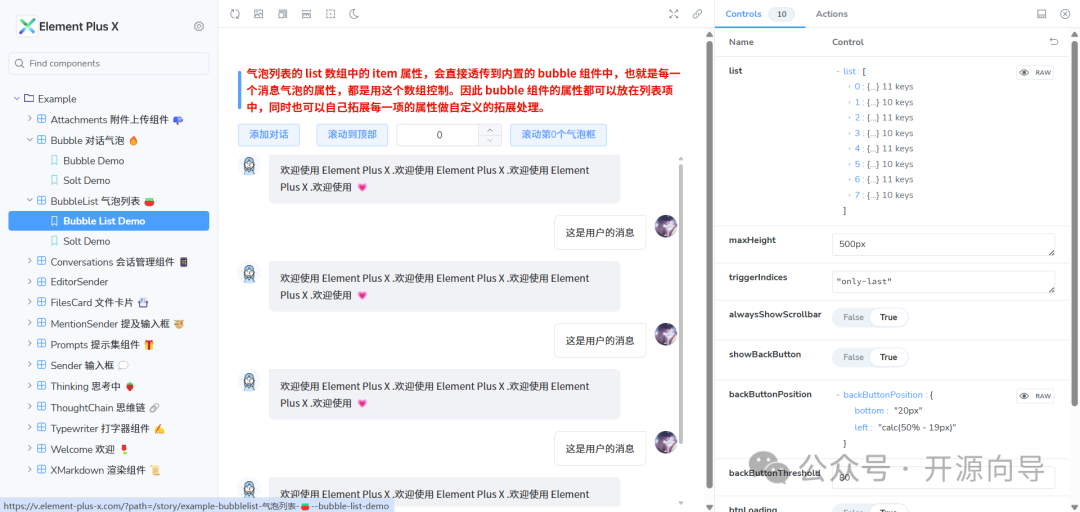This screenshot has height=512, width=1080.
Task: Toggle RAW view for backButtonPosition control
Action: pyautogui.click(x=1035, y=396)
